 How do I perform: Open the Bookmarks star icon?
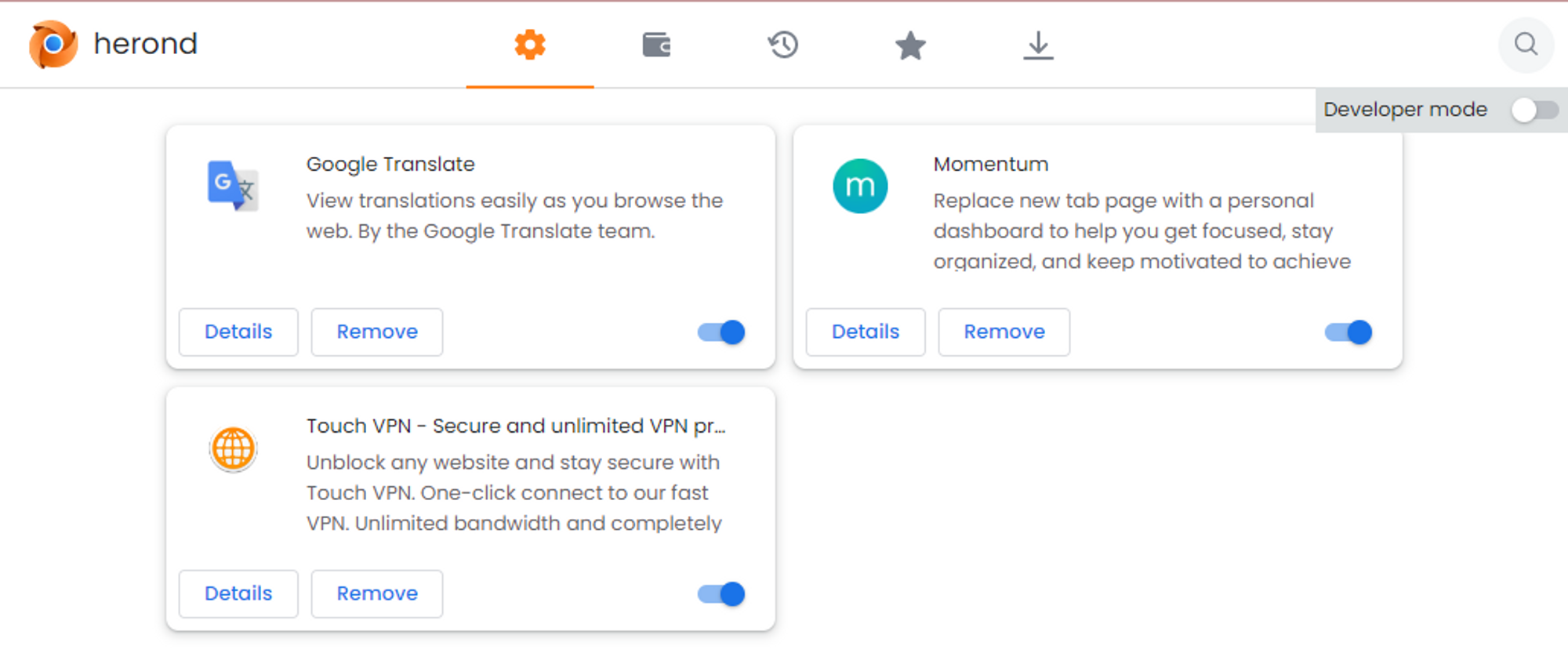pyautogui.click(x=910, y=45)
